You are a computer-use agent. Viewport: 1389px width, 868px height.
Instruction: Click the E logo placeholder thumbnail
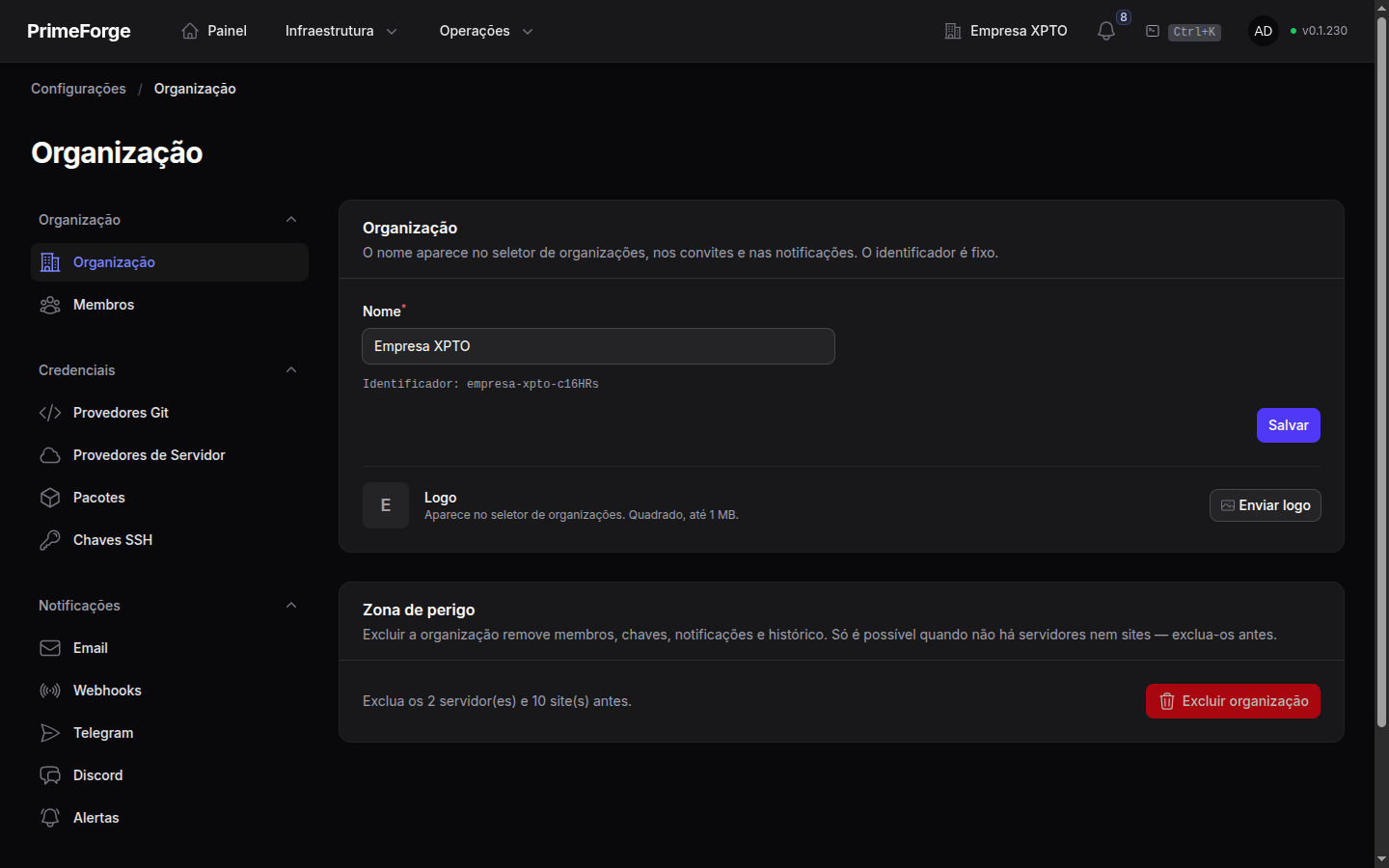(386, 505)
